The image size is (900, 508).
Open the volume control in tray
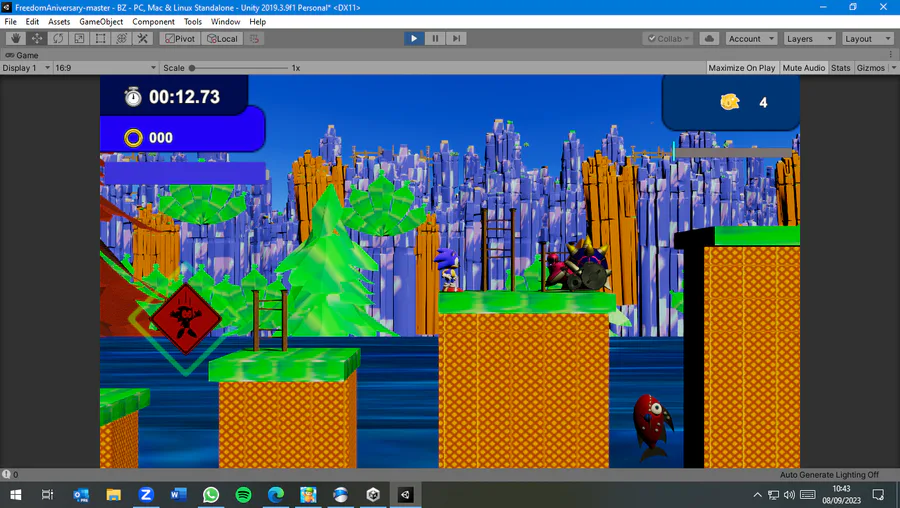click(790, 495)
